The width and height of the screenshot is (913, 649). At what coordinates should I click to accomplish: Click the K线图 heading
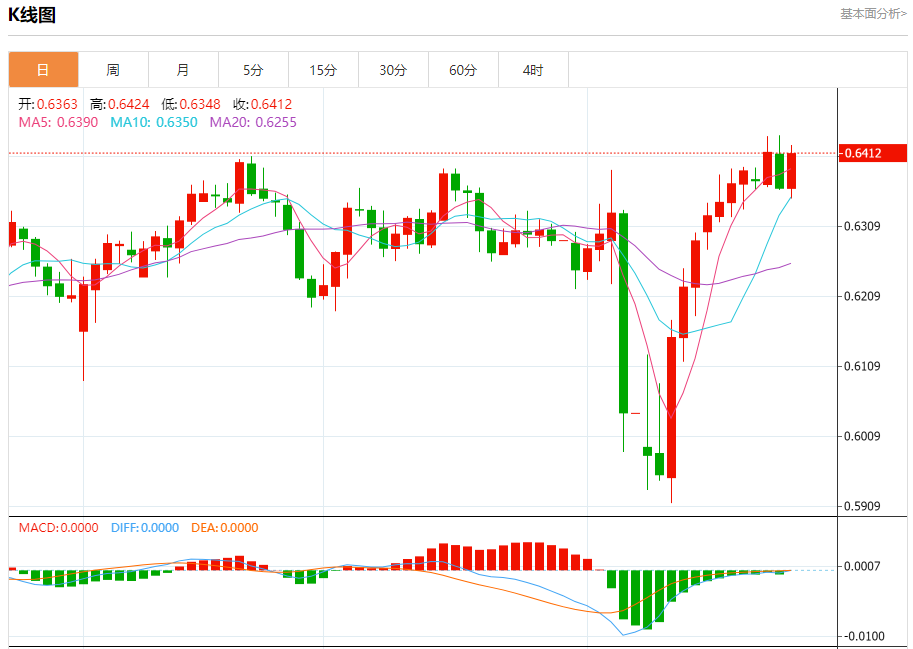click(32, 15)
